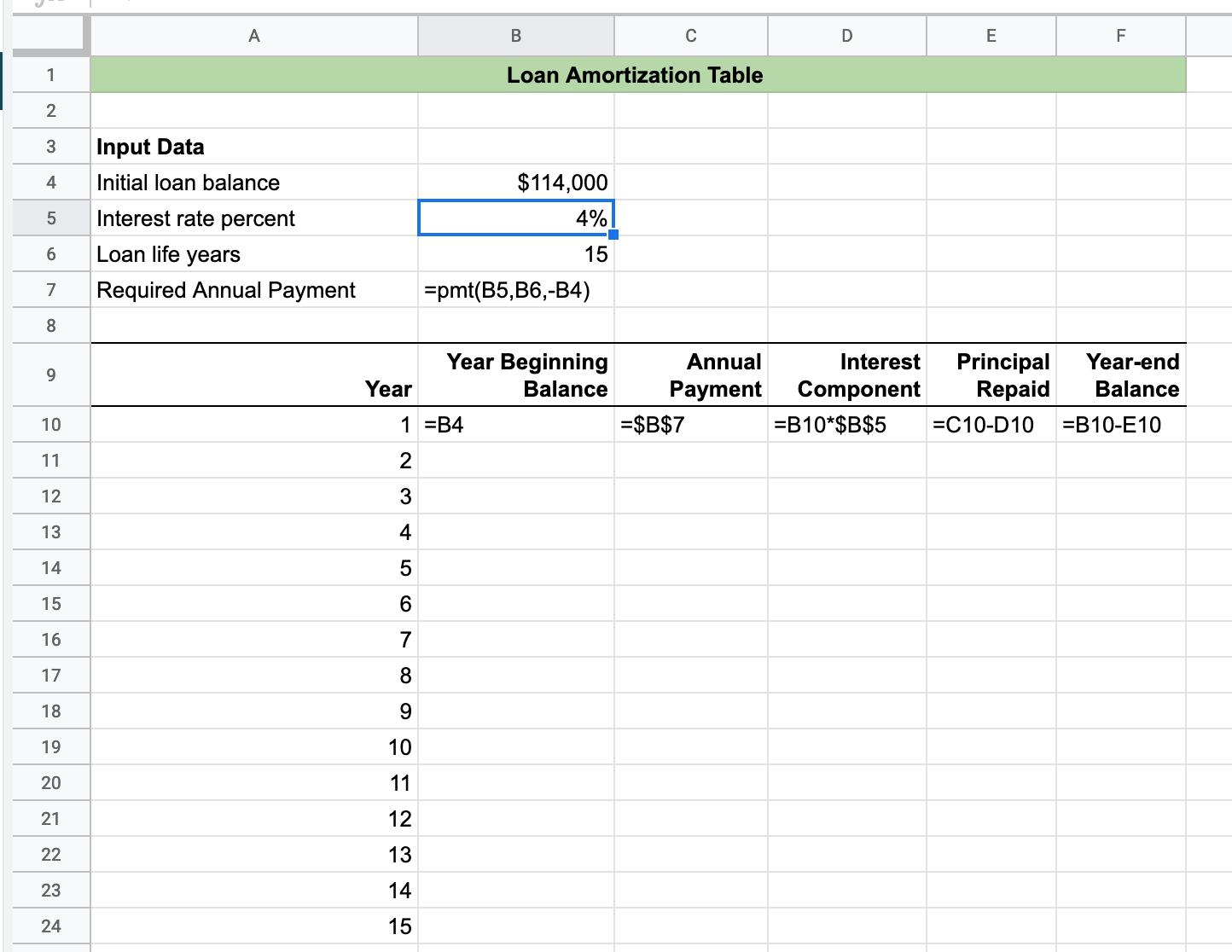This screenshot has height=952, width=1232.
Task: Select column A header
Action: tap(254, 36)
